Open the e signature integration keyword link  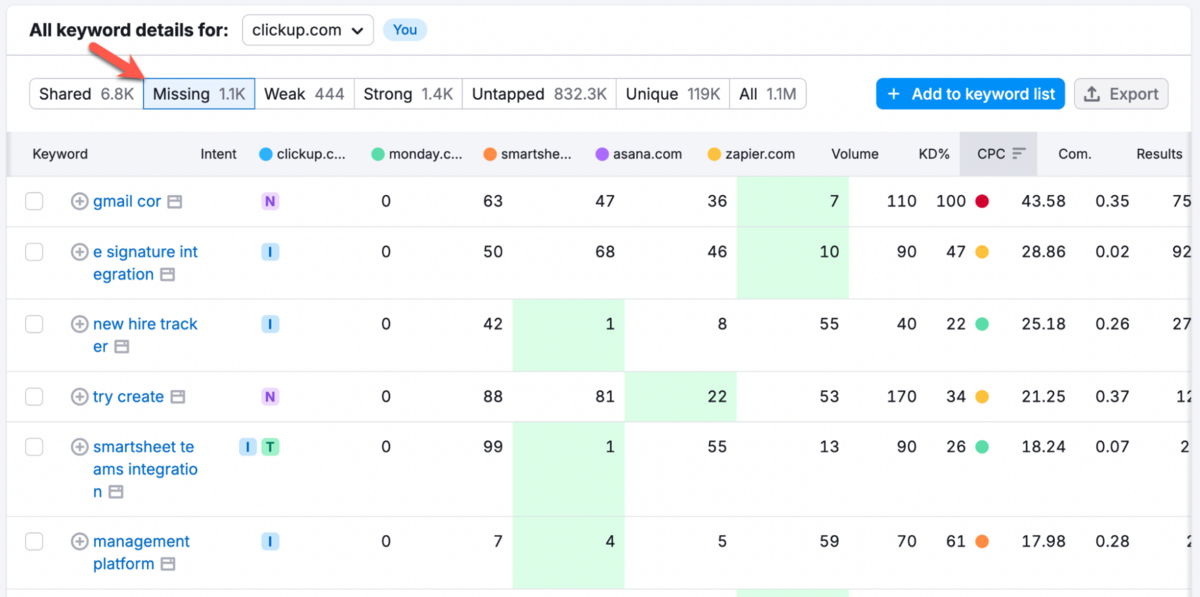click(145, 263)
